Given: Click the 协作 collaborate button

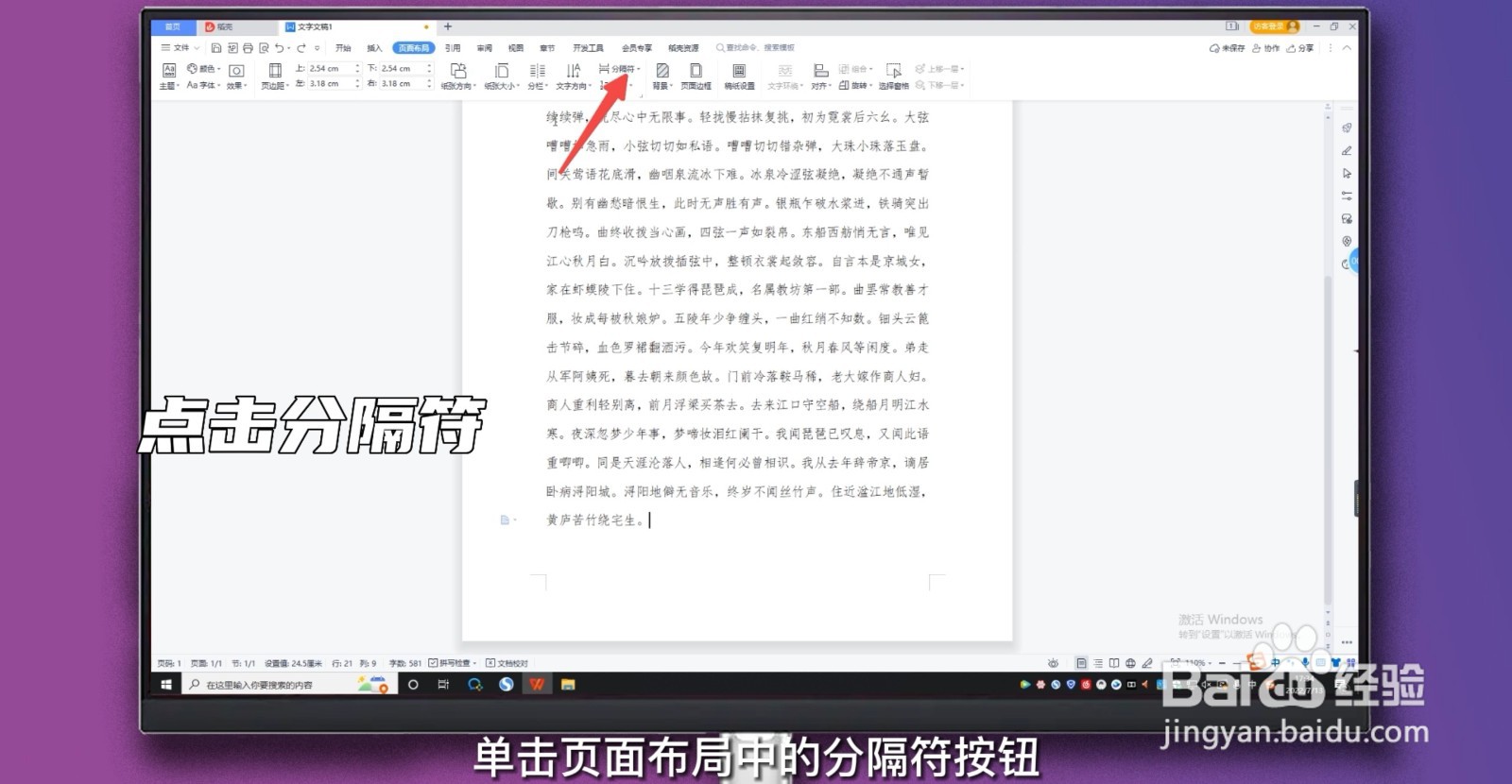Looking at the screenshot, I should click(x=1266, y=48).
